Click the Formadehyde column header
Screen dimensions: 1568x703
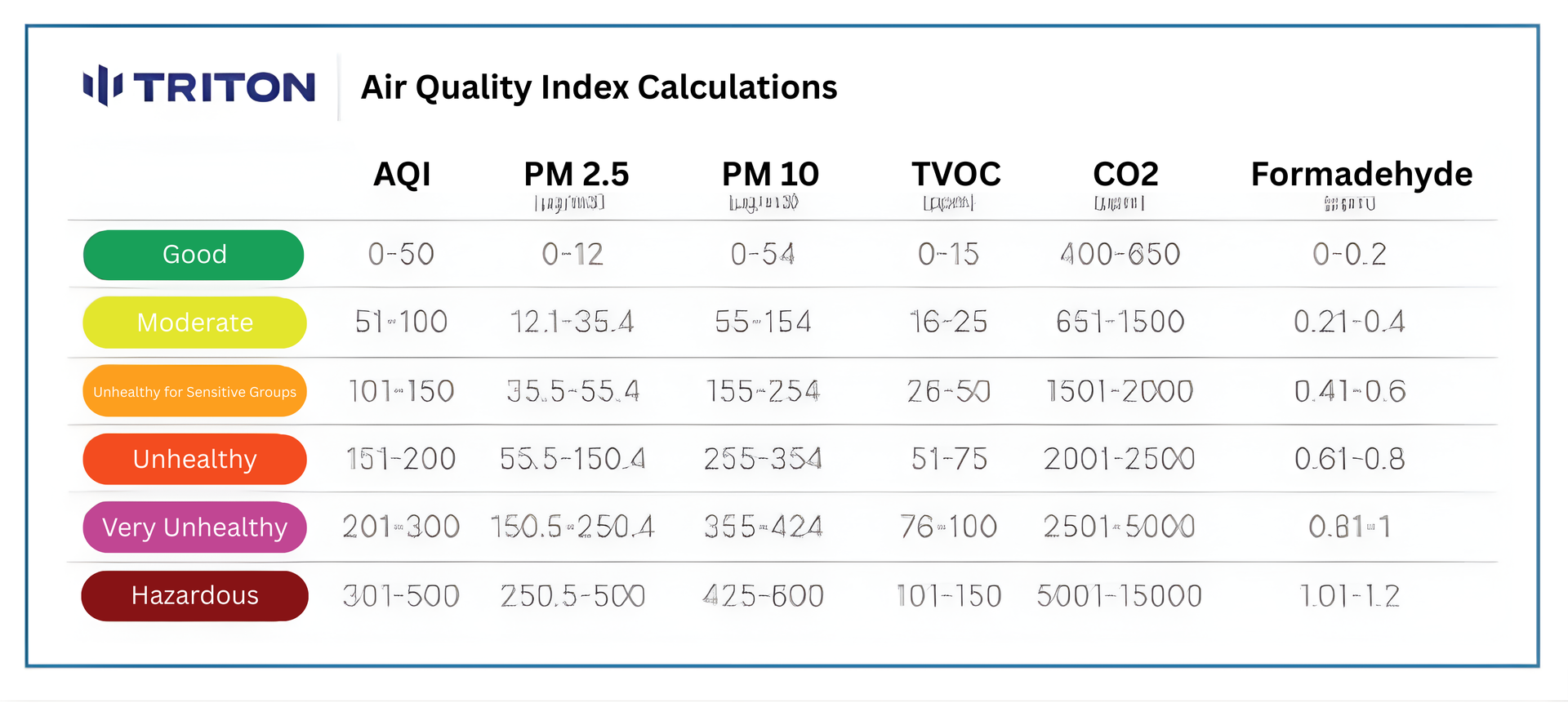1361,174
